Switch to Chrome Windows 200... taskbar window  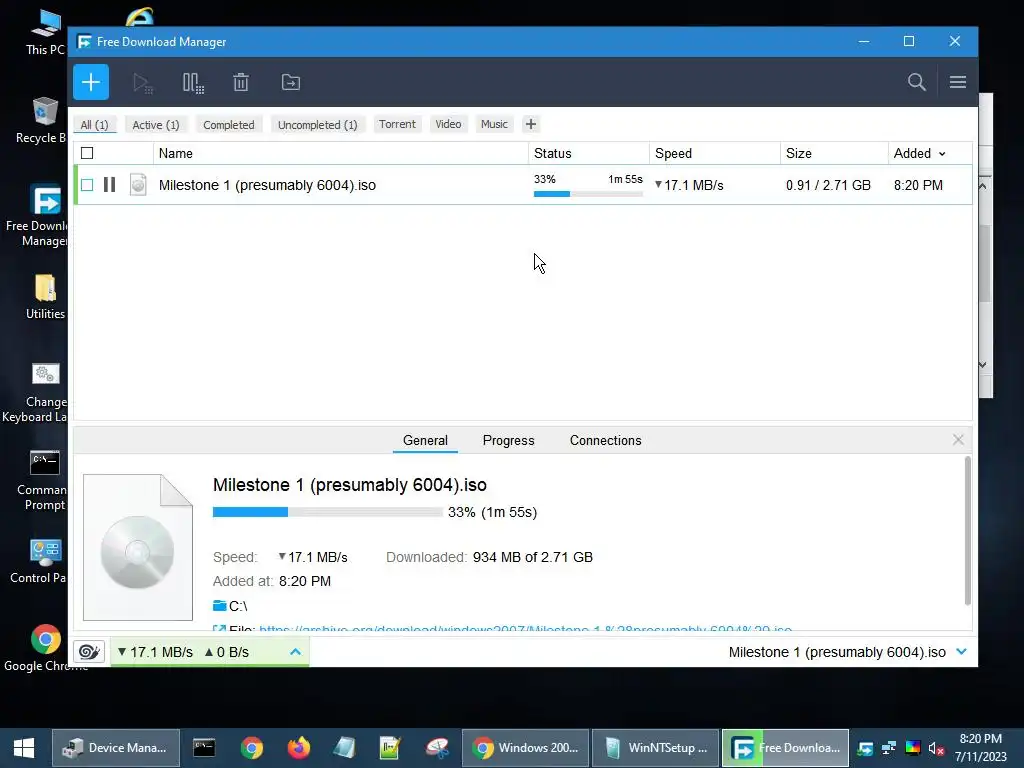(526, 748)
